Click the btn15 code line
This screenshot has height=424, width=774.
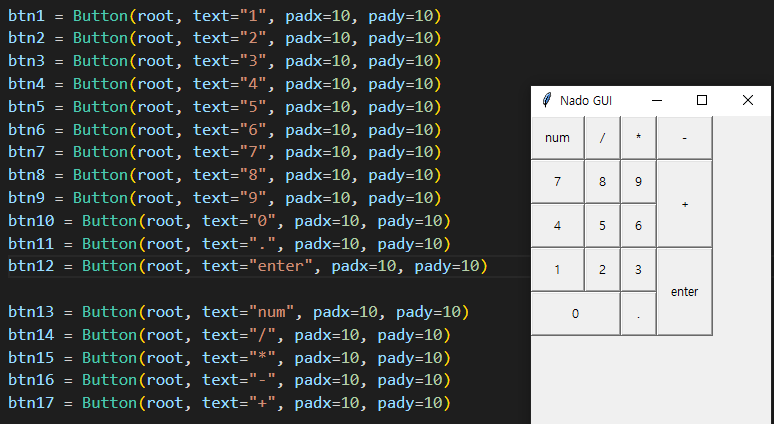click(x=229, y=357)
